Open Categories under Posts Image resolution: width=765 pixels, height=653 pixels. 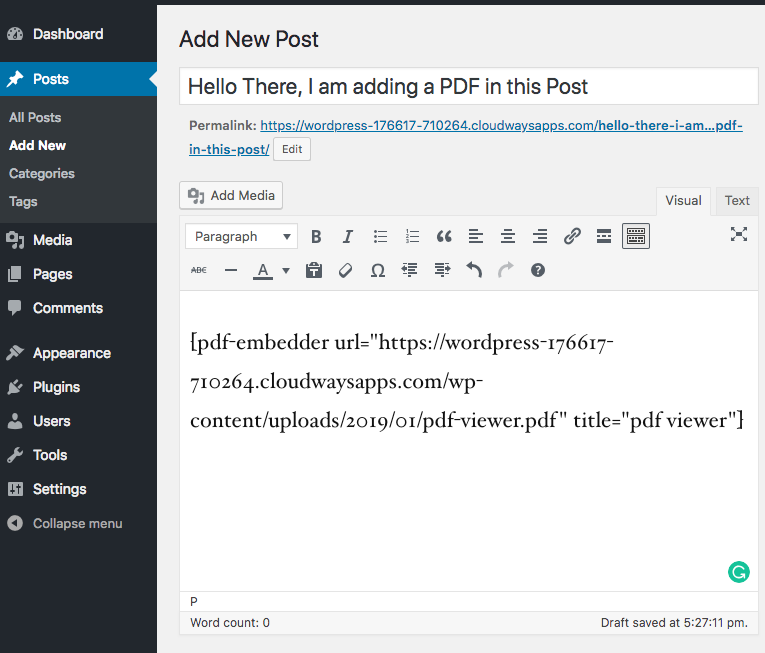pyautogui.click(x=42, y=174)
